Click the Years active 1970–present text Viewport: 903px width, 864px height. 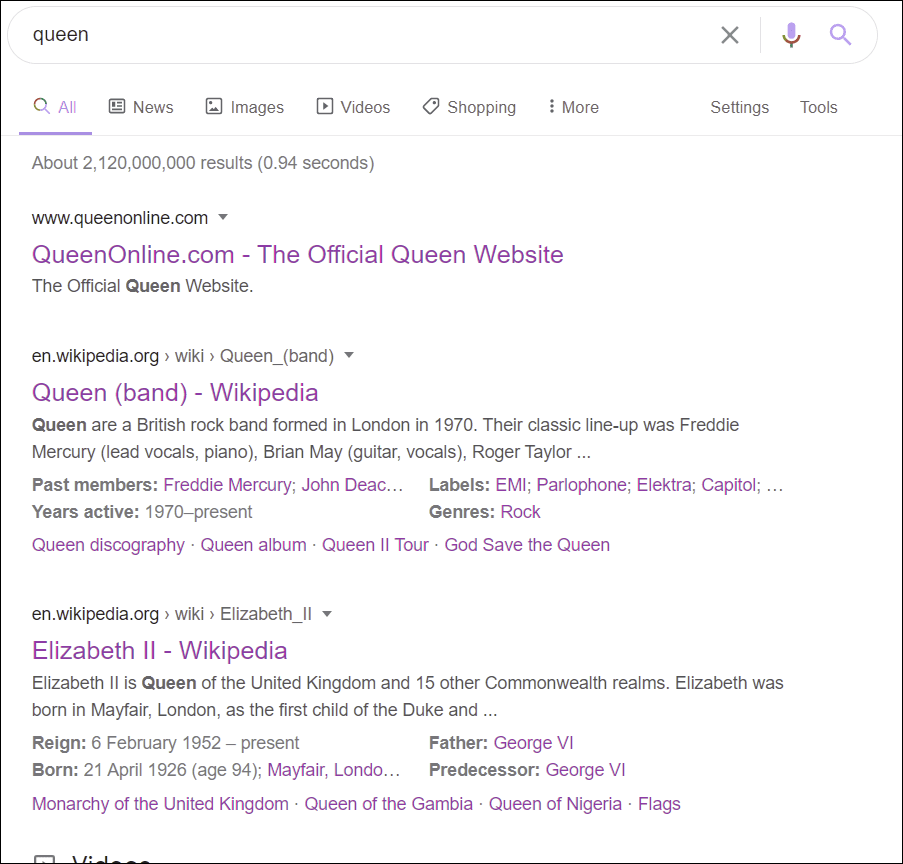[x=142, y=511]
